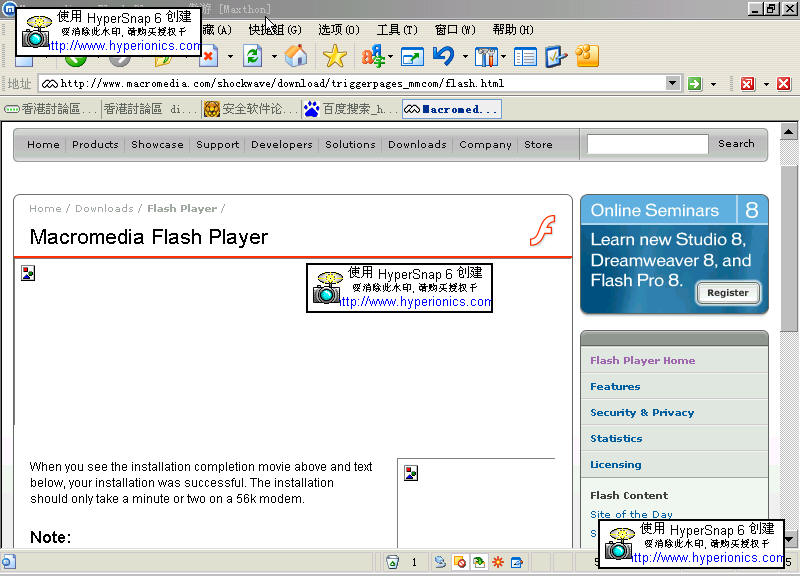Open the Security & Privacy sidebar link
This screenshot has width=800, height=576.
click(x=642, y=412)
